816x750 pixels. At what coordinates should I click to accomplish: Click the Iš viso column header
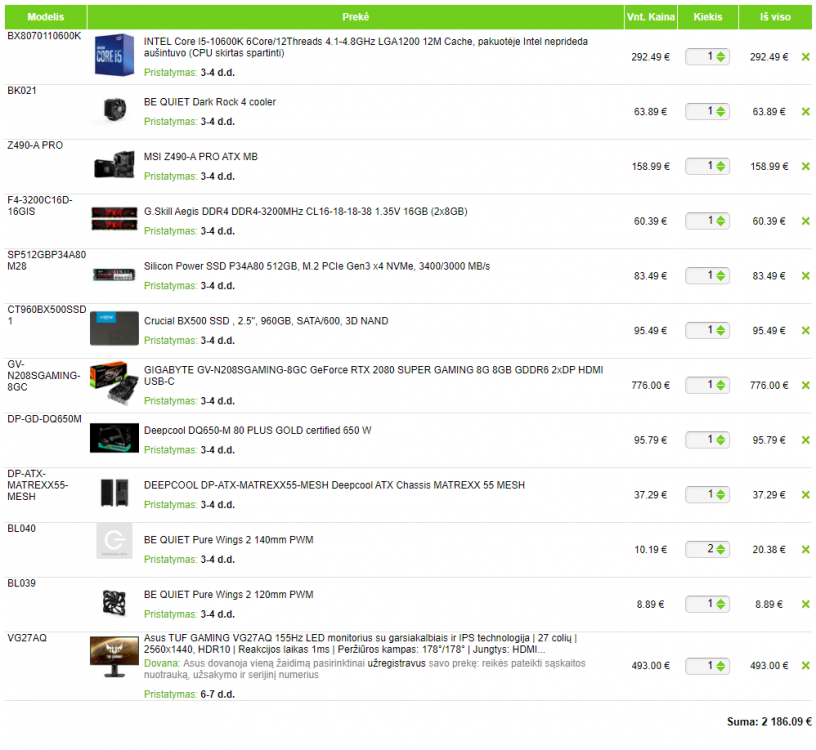pos(775,17)
